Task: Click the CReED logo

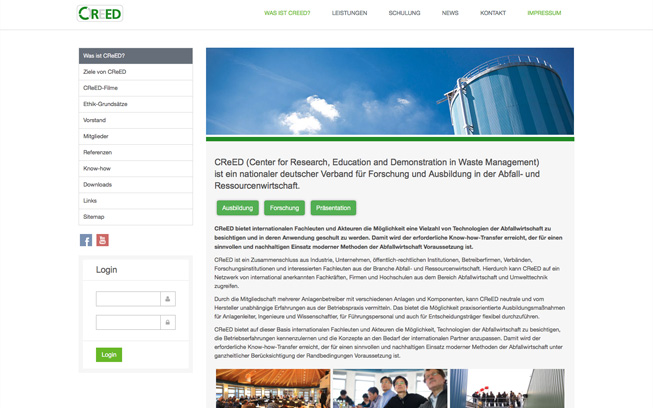Action: coord(100,13)
